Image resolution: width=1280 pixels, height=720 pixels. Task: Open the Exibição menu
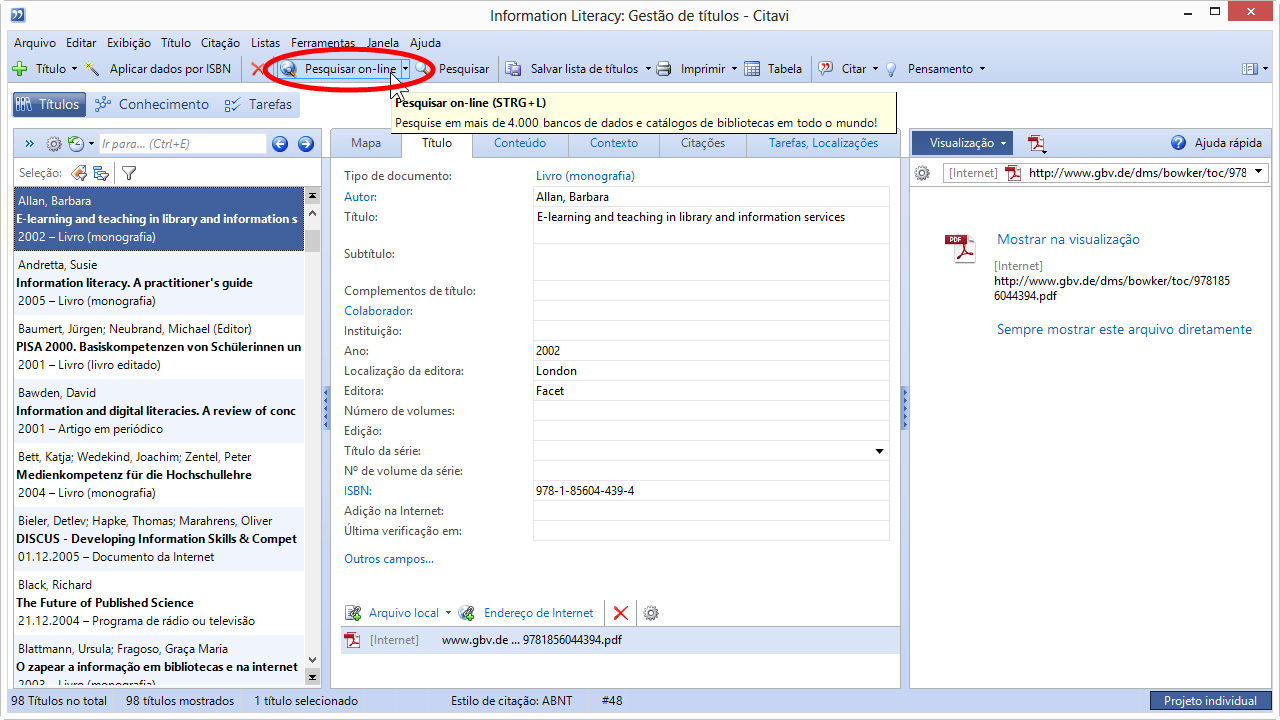[128, 43]
